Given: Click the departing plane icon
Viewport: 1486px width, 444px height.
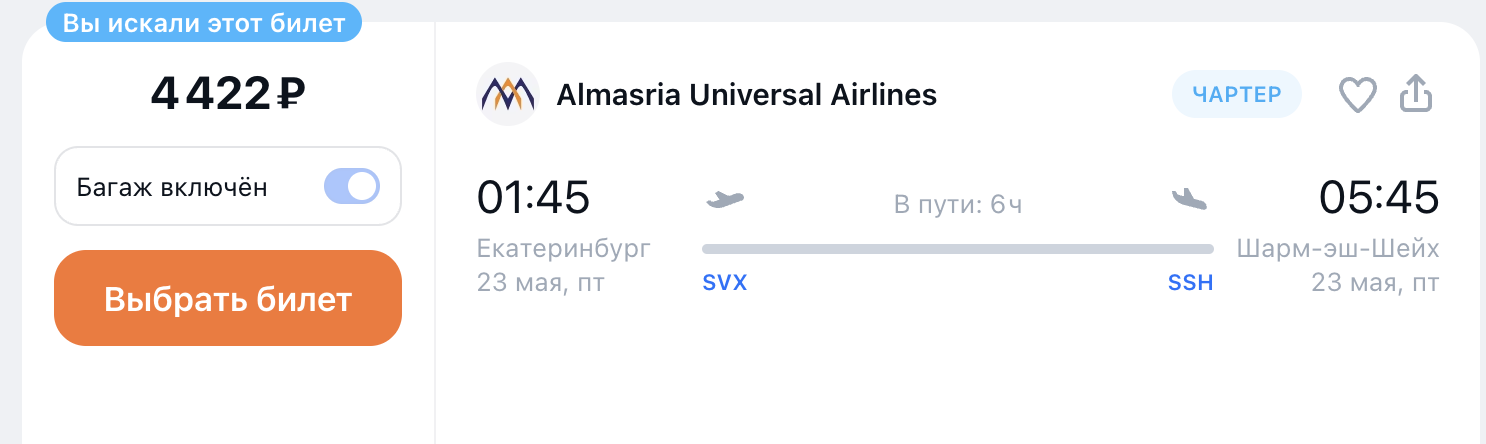Looking at the screenshot, I should (x=725, y=199).
